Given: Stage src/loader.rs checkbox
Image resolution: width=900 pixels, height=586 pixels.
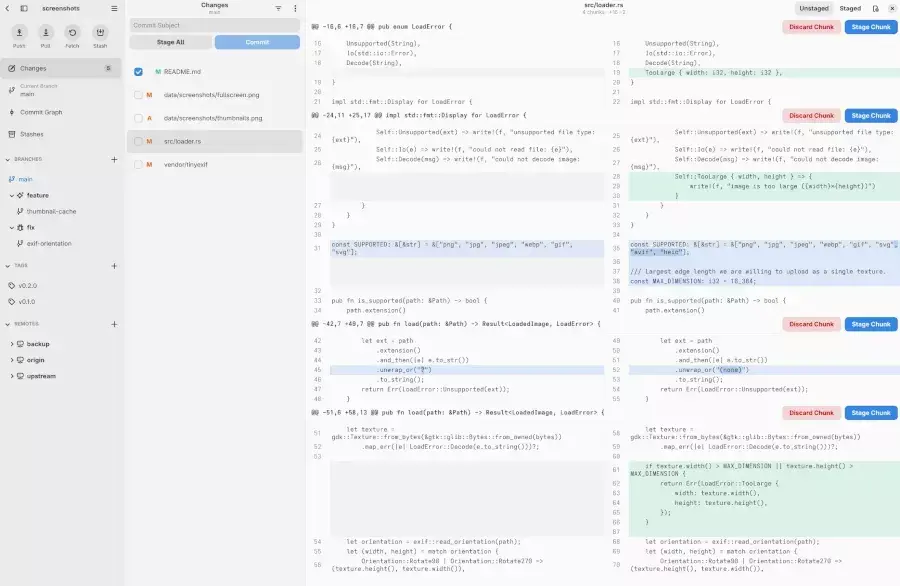Looking at the screenshot, I should coord(138,141).
